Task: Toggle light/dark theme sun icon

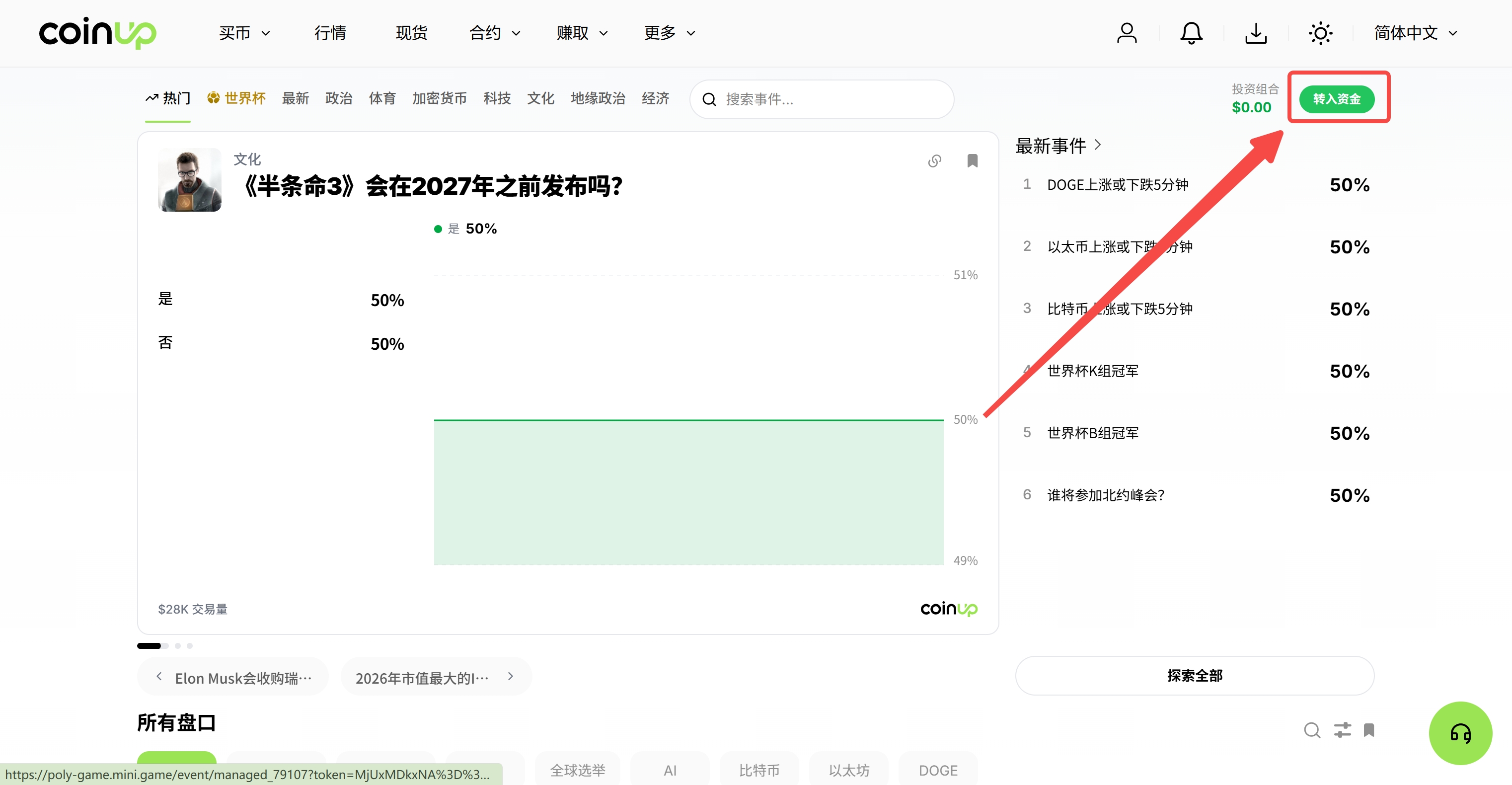Action: point(1320,33)
